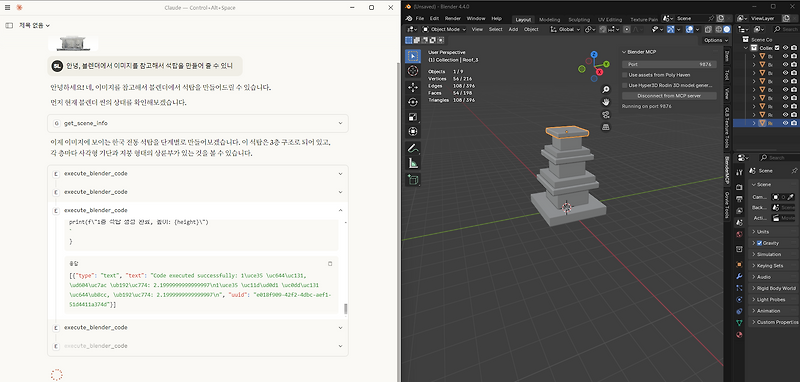Viewport: 800px width, 382px height.
Task: Open the Object Mode dropdown
Action: click(x=444, y=30)
